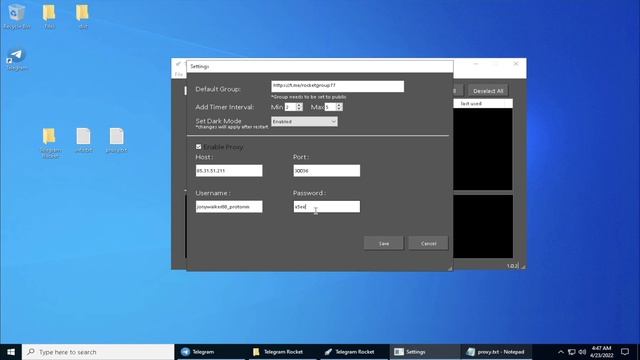The height and width of the screenshot is (360, 640).
Task: Click Deselect All in the Telegram Rocket window
Action: pos(488,91)
